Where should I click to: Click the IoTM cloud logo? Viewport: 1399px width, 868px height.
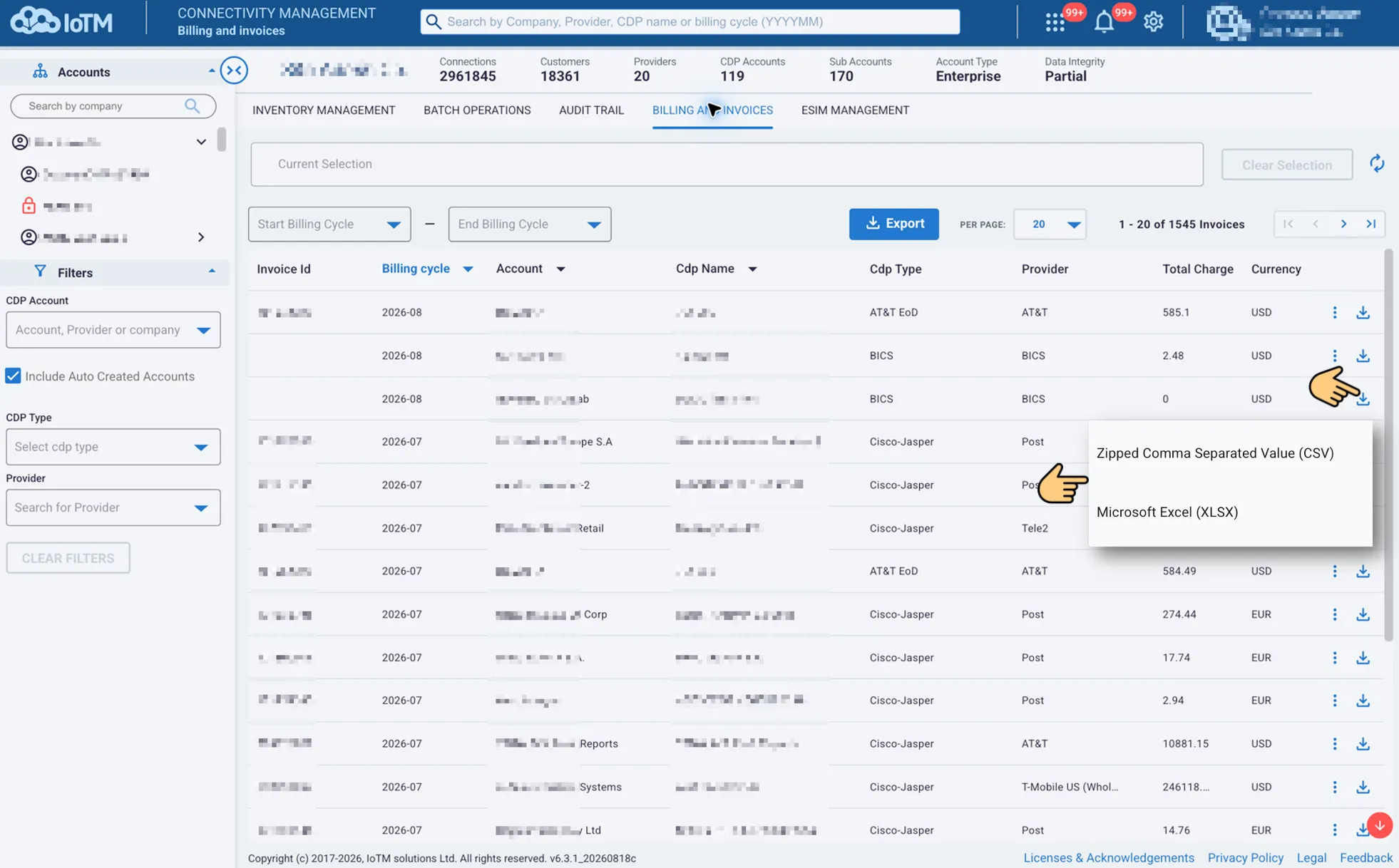[61, 21]
